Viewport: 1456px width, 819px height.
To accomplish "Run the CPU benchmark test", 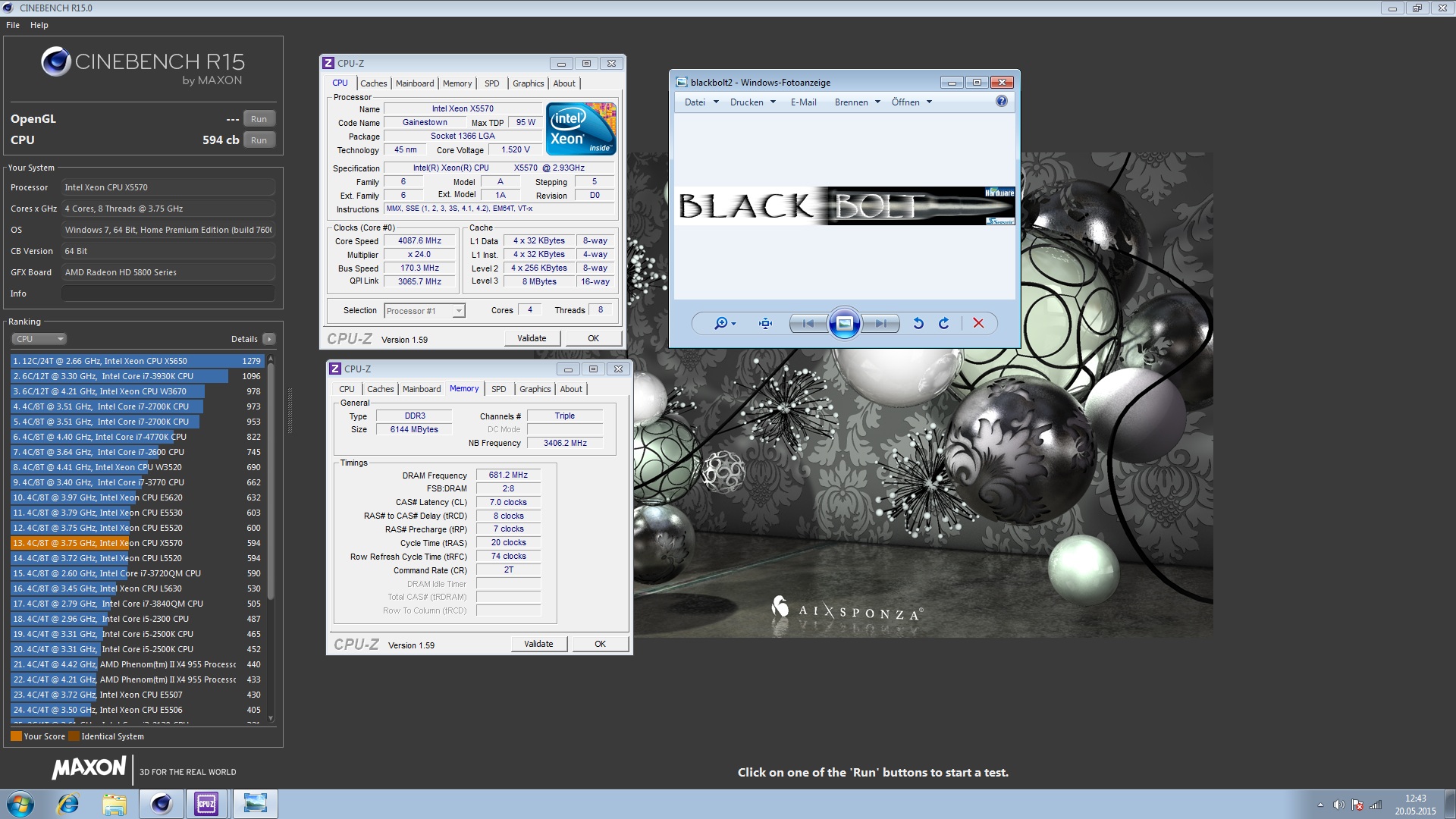I will click(x=259, y=140).
